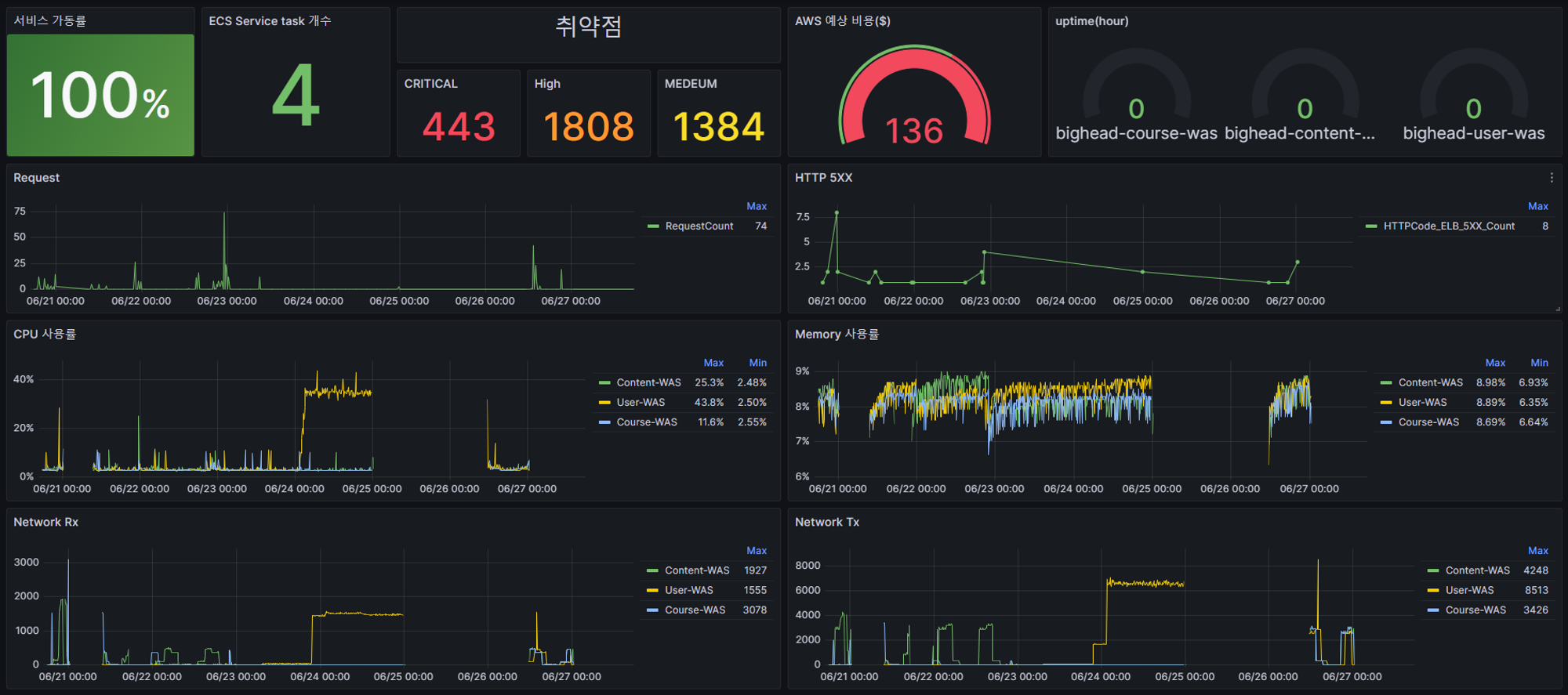Screen dimensions: 1568x695
Task: Sort Network Tx legend by Max header
Action: (1537, 551)
